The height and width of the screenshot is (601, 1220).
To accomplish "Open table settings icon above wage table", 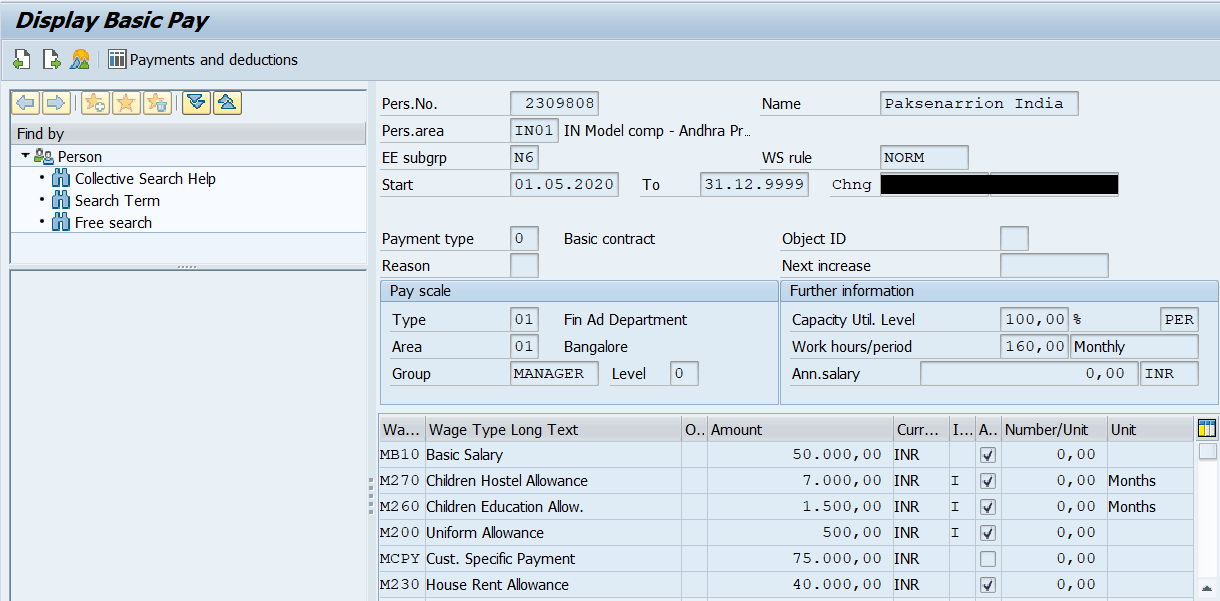I will point(1206,429).
